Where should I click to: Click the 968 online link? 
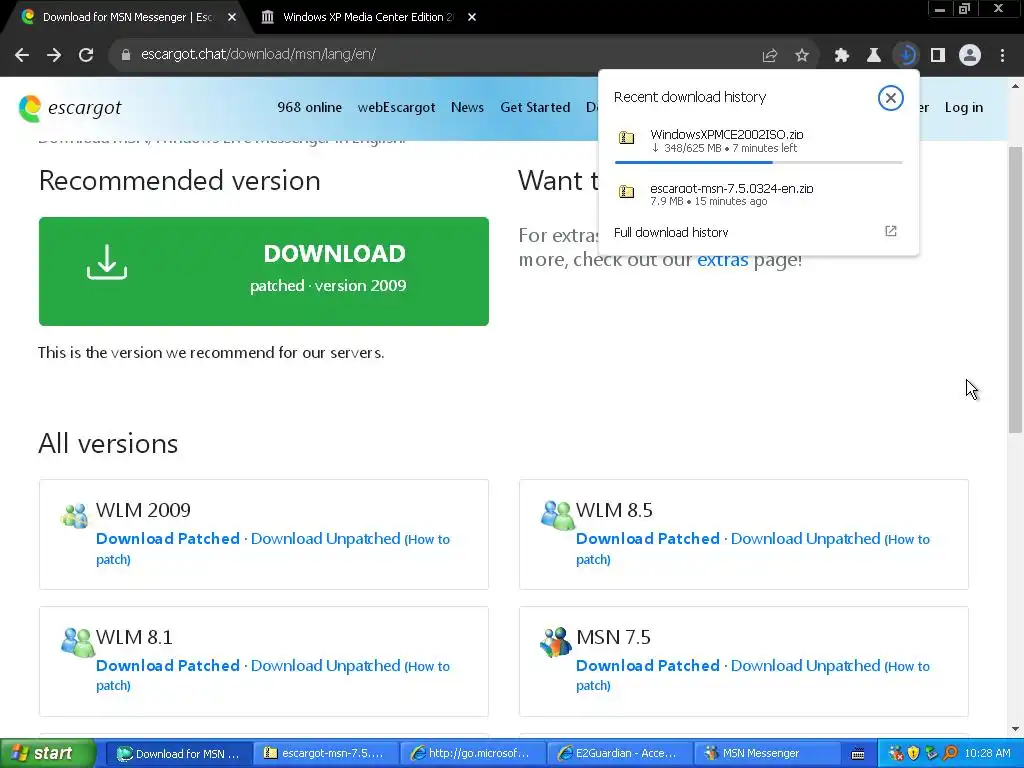pos(309,108)
